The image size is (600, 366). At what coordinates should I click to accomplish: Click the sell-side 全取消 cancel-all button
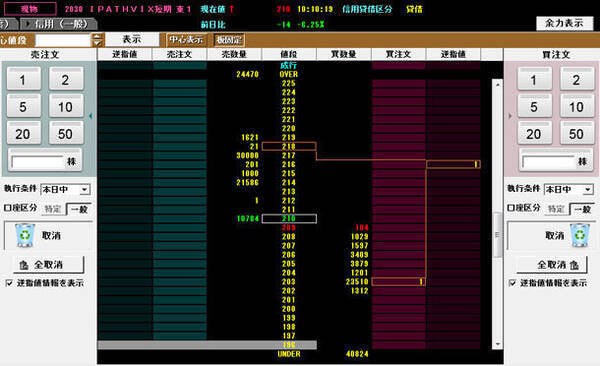point(48,265)
